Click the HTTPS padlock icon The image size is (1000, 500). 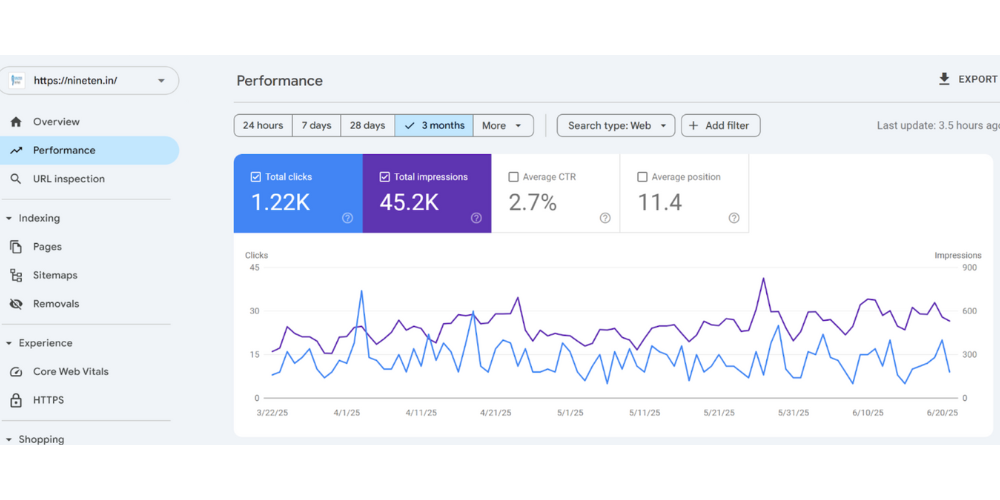[x=16, y=400]
